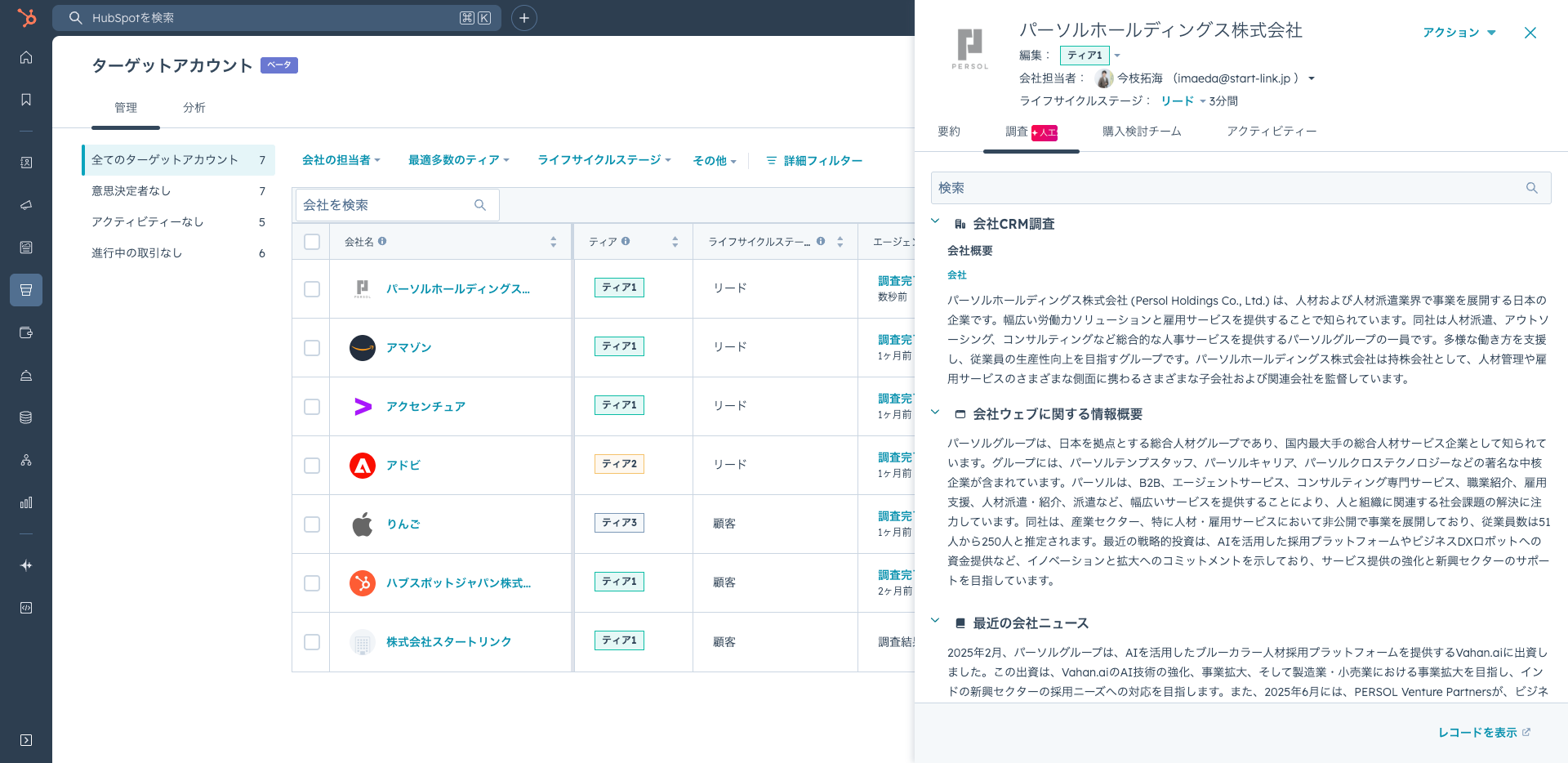Collapse the 会社CRM調査 section
Viewport: 1568px width, 763px height.
click(936, 222)
